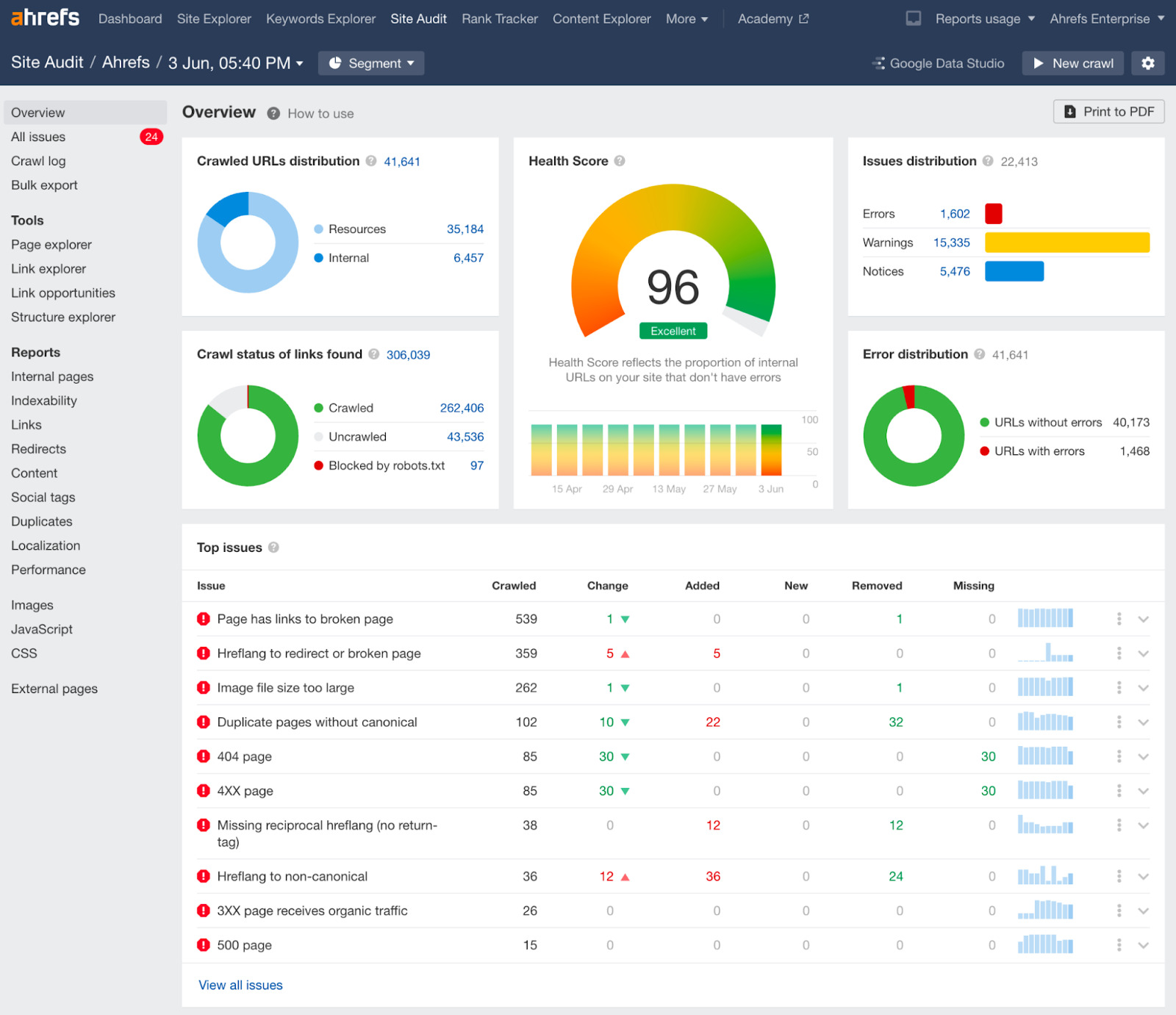Open Site Audit settings with the gear icon

tap(1147, 63)
